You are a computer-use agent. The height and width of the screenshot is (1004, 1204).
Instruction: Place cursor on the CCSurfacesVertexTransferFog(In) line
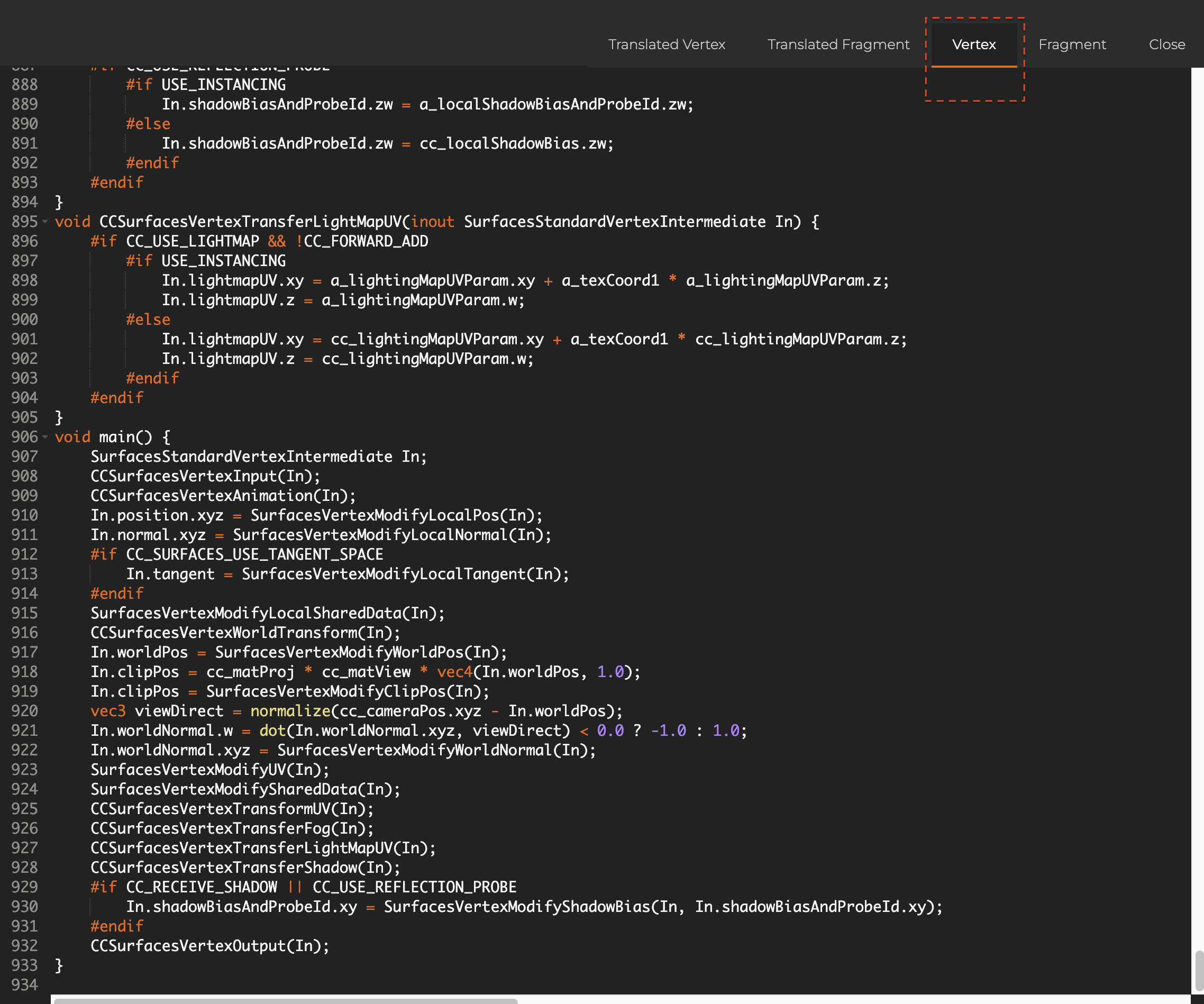[x=232, y=828]
